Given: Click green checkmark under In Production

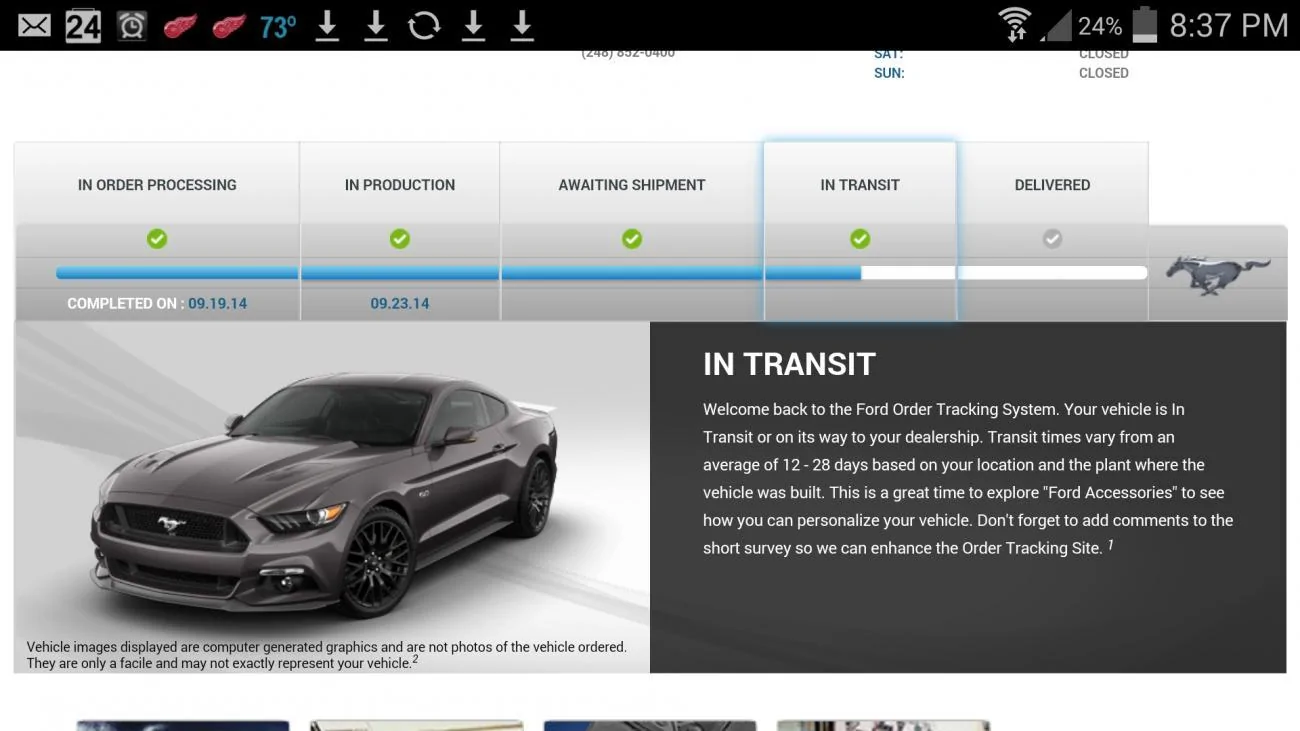Looking at the screenshot, I should [x=400, y=239].
